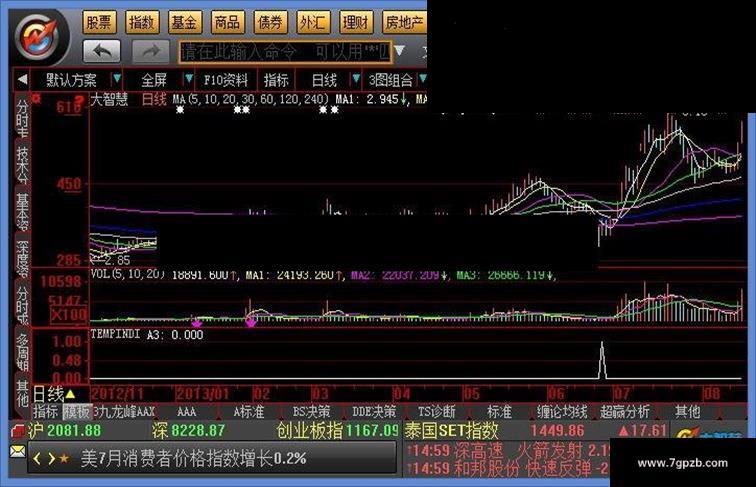Open news headline 美7月消费者价格指数增长0.2%
The height and width of the screenshot is (487, 756).
point(193,459)
